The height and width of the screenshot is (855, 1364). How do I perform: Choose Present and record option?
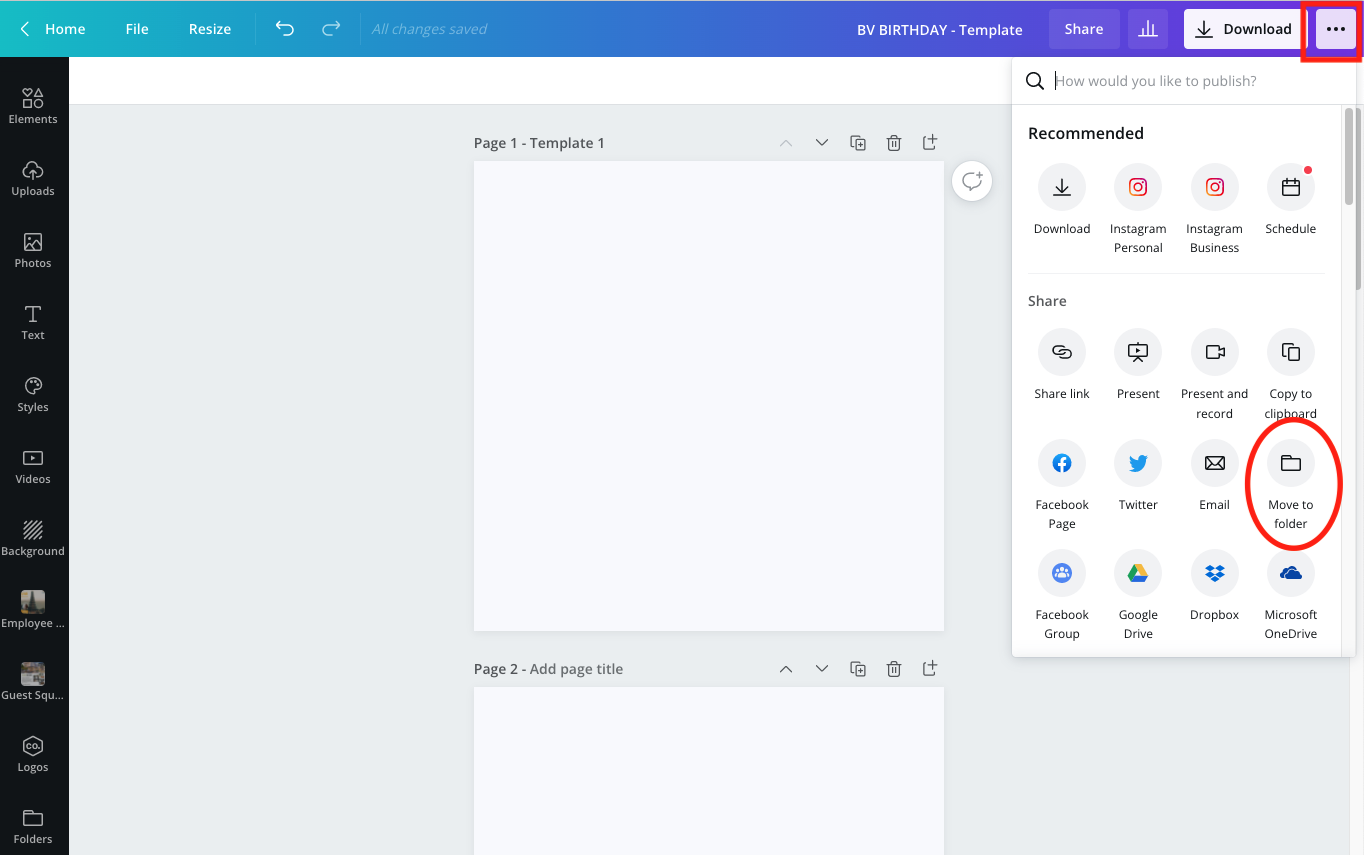coord(1214,352)
